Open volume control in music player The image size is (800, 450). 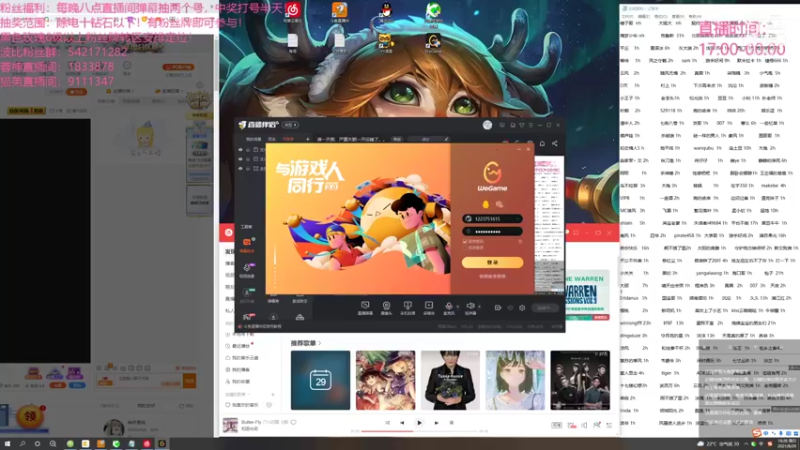584,425
